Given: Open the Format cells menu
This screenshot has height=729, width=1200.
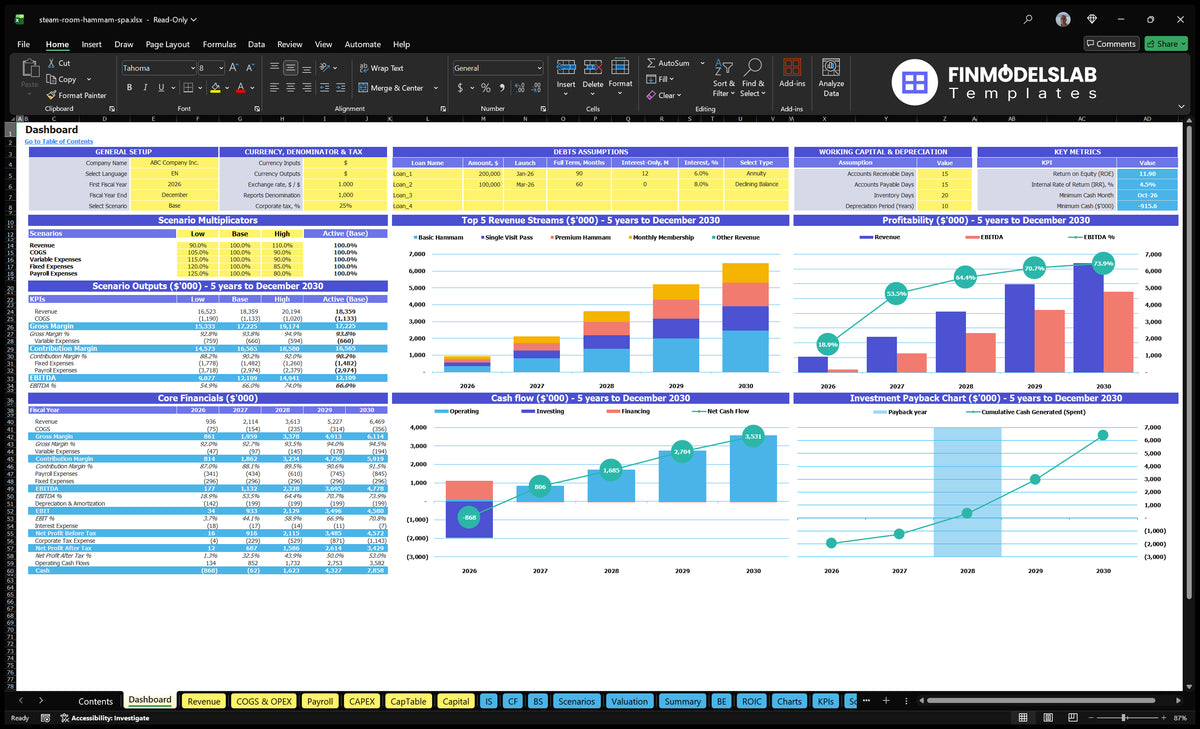Looking at the screenshot, I should [x=620, y=76].
